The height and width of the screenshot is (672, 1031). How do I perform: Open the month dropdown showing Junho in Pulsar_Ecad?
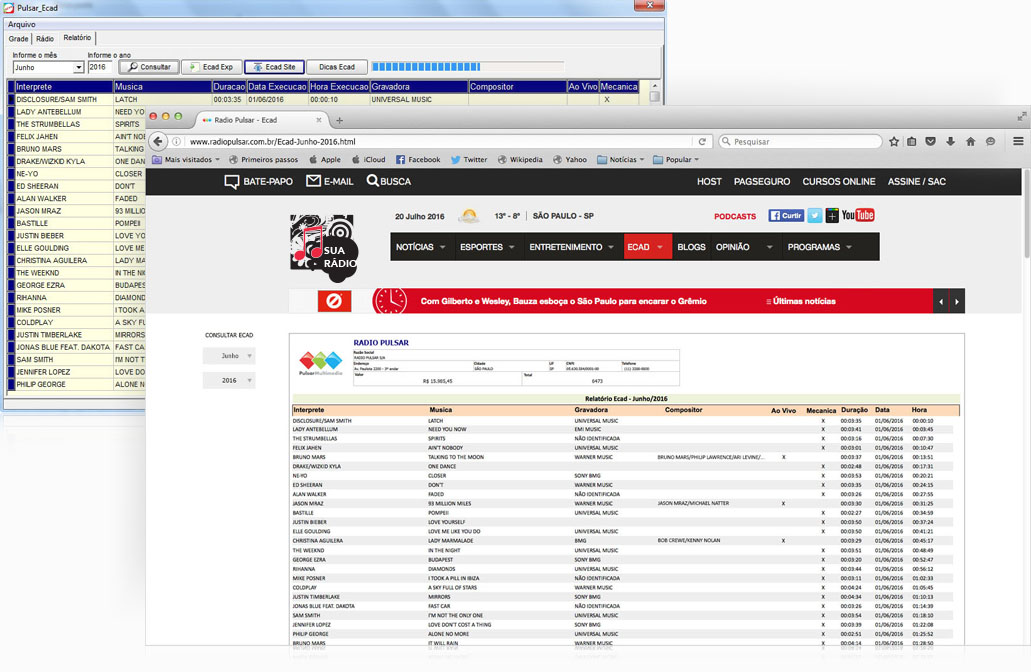pos(48,68)
